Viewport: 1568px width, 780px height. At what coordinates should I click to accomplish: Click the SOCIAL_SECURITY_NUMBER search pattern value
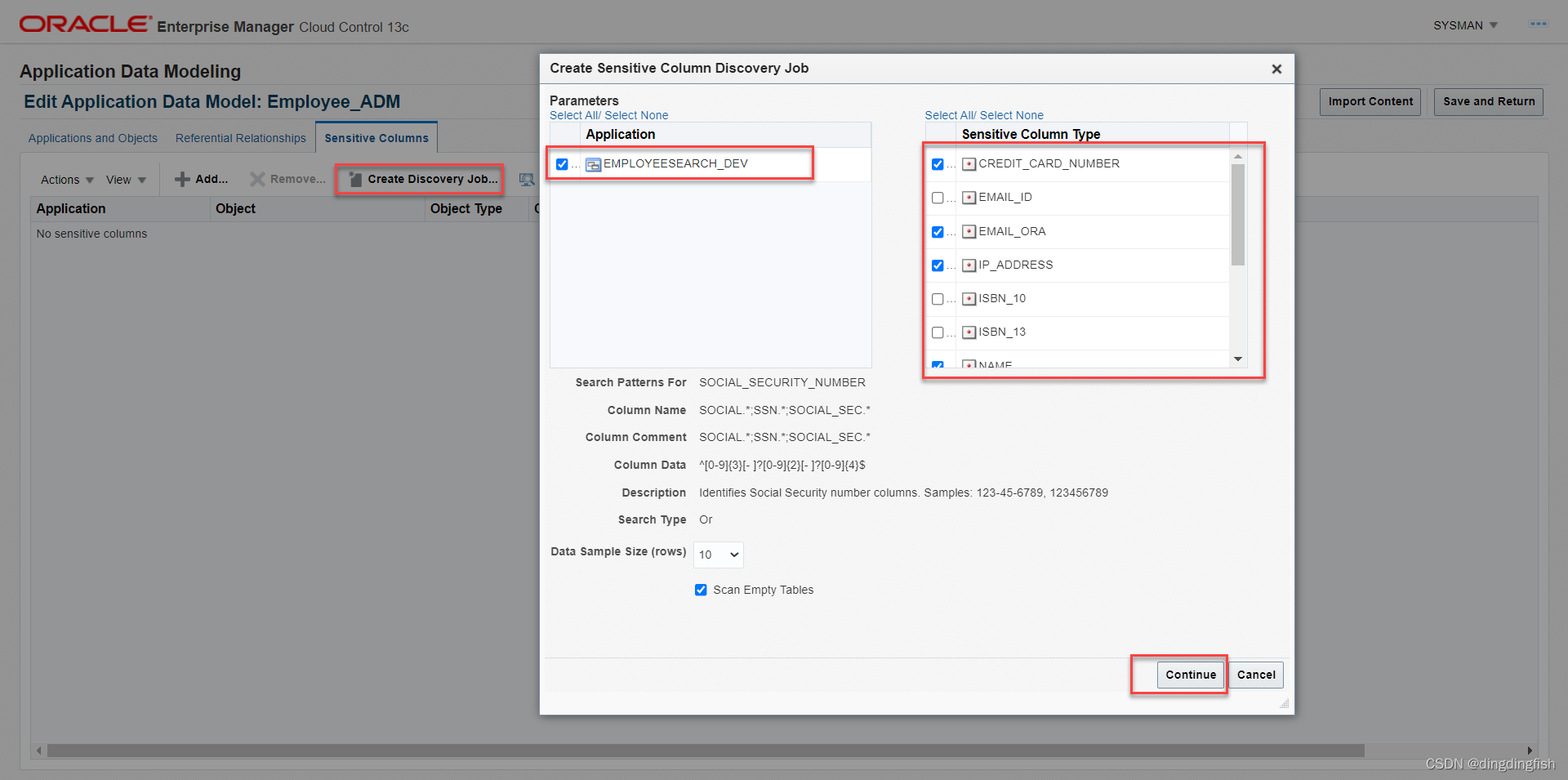(782, 382)
